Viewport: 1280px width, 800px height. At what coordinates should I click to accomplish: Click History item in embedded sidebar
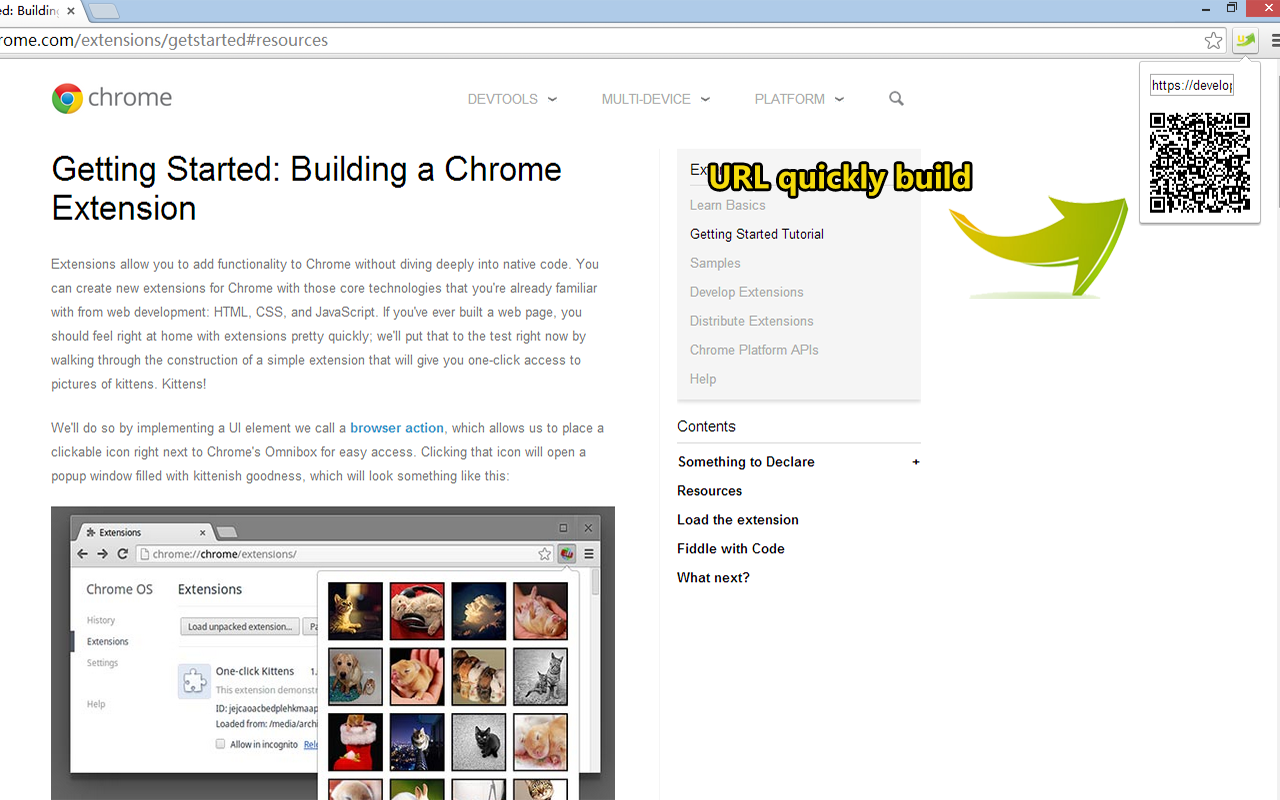(x=100, y=620)
